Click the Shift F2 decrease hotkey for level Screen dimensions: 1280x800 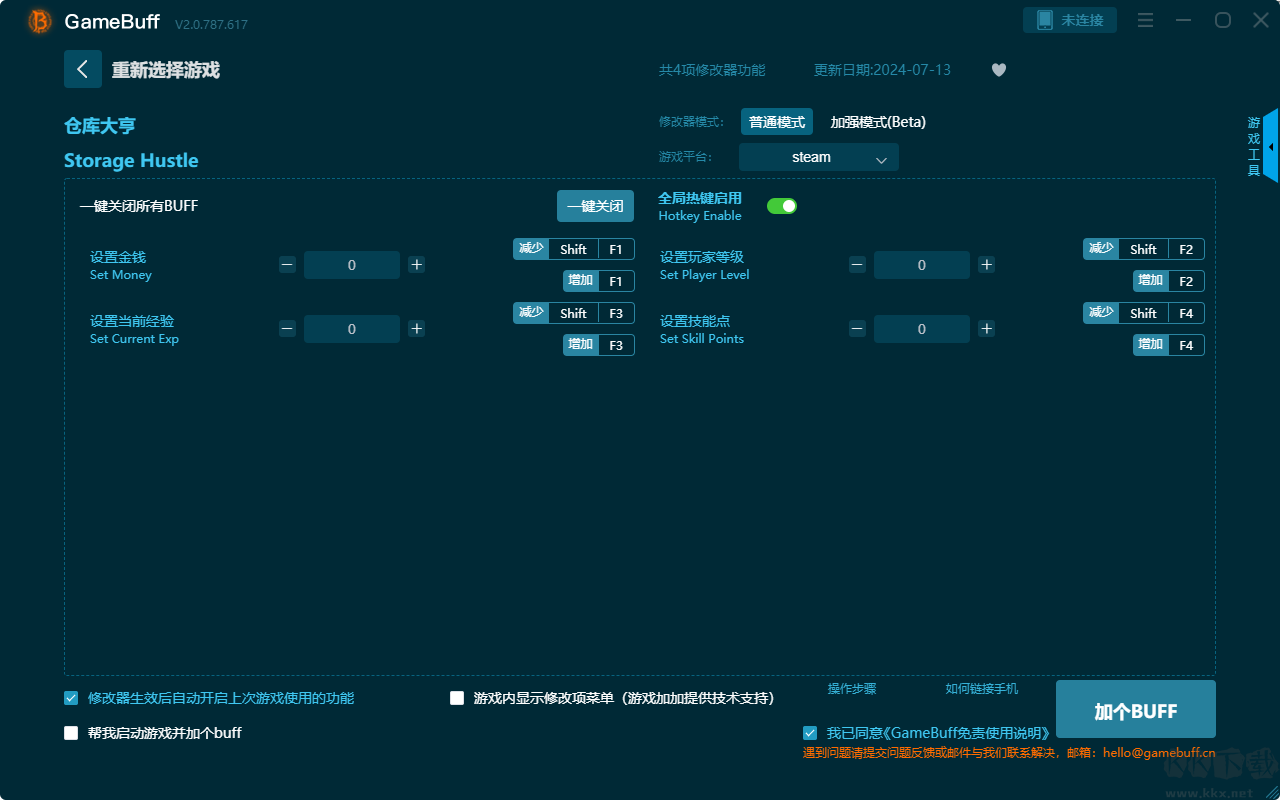1144,249
